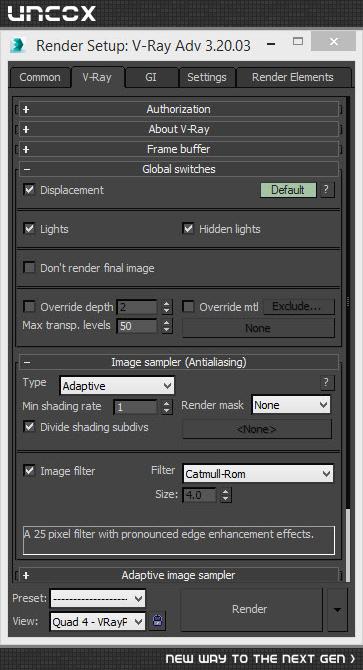This screenshot has width=363, height=670.
Task: Collapse Global switches with its minus icon
Action: point(26,169)
